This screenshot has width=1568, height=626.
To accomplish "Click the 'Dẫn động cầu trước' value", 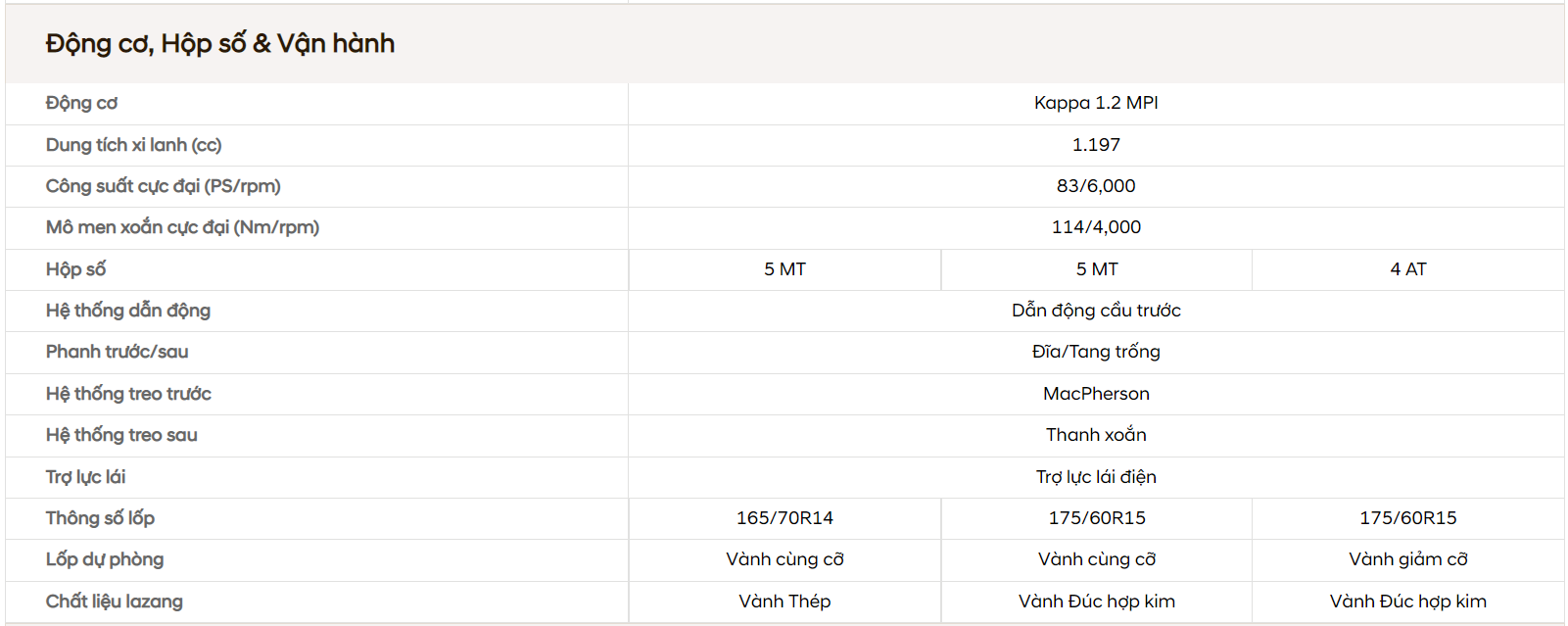I will [1096, 311].
